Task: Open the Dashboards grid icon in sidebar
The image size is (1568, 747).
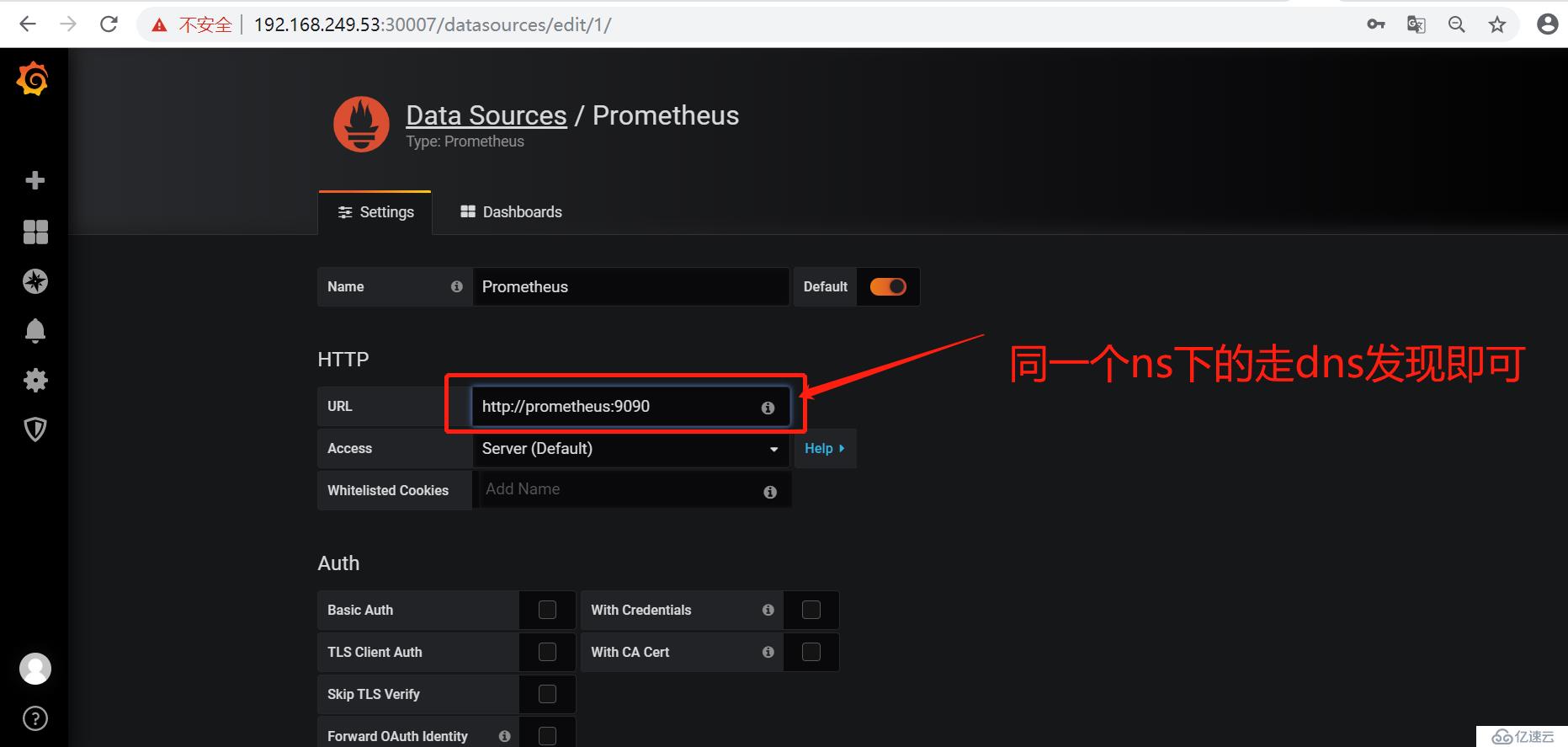Action: [x=35, y=232]
